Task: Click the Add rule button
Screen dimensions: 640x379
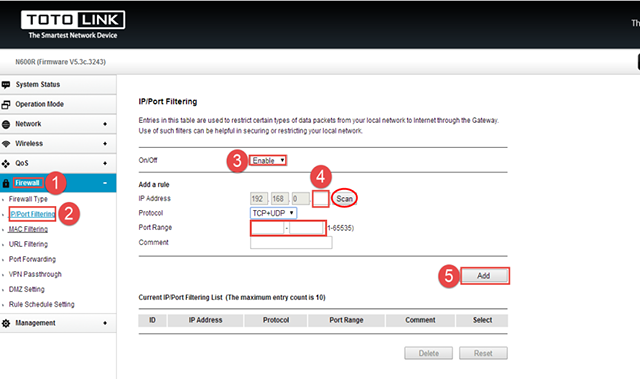Action: pos(484,276)
